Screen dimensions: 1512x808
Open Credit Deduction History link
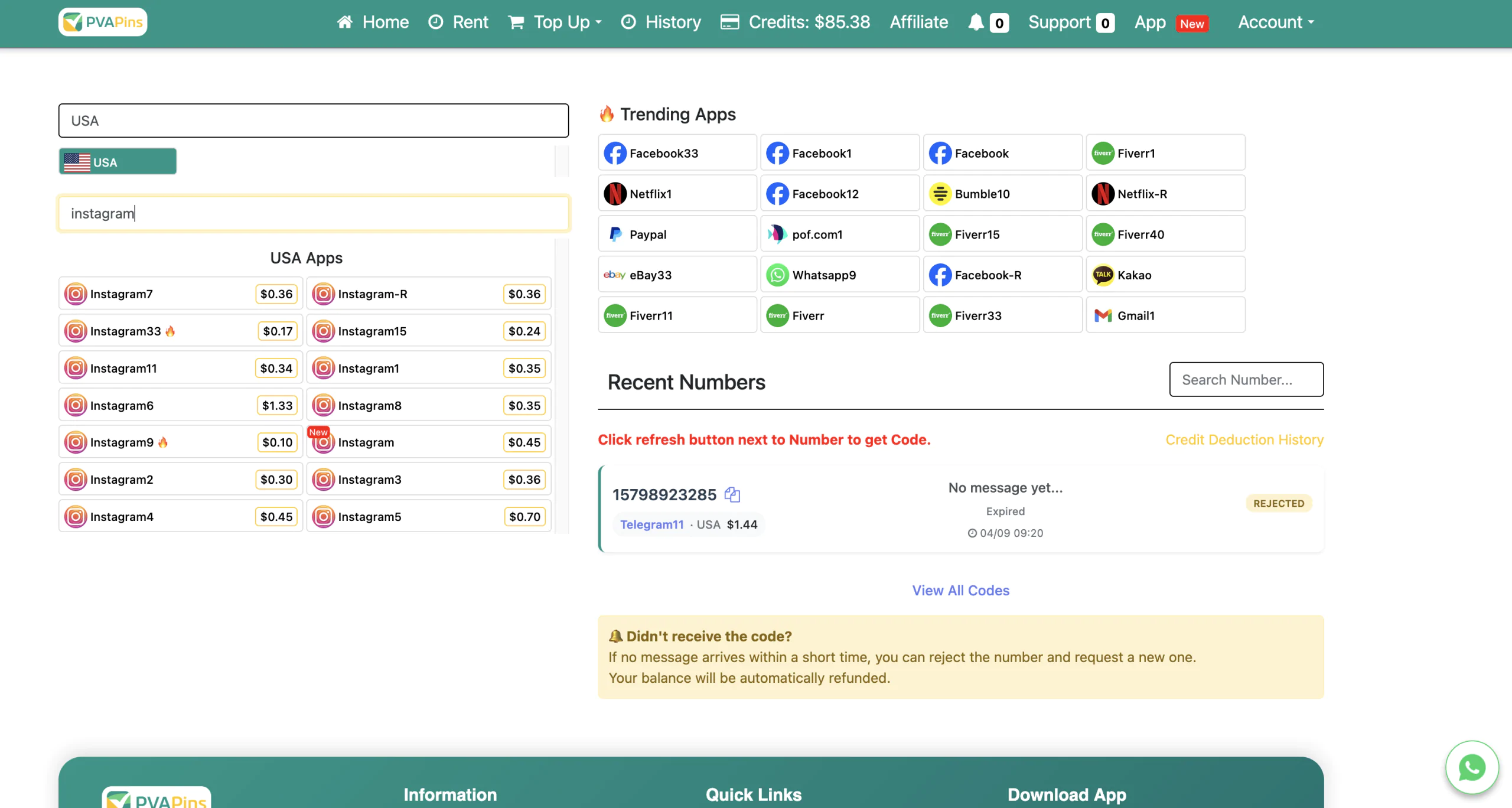coord(1244,439)
